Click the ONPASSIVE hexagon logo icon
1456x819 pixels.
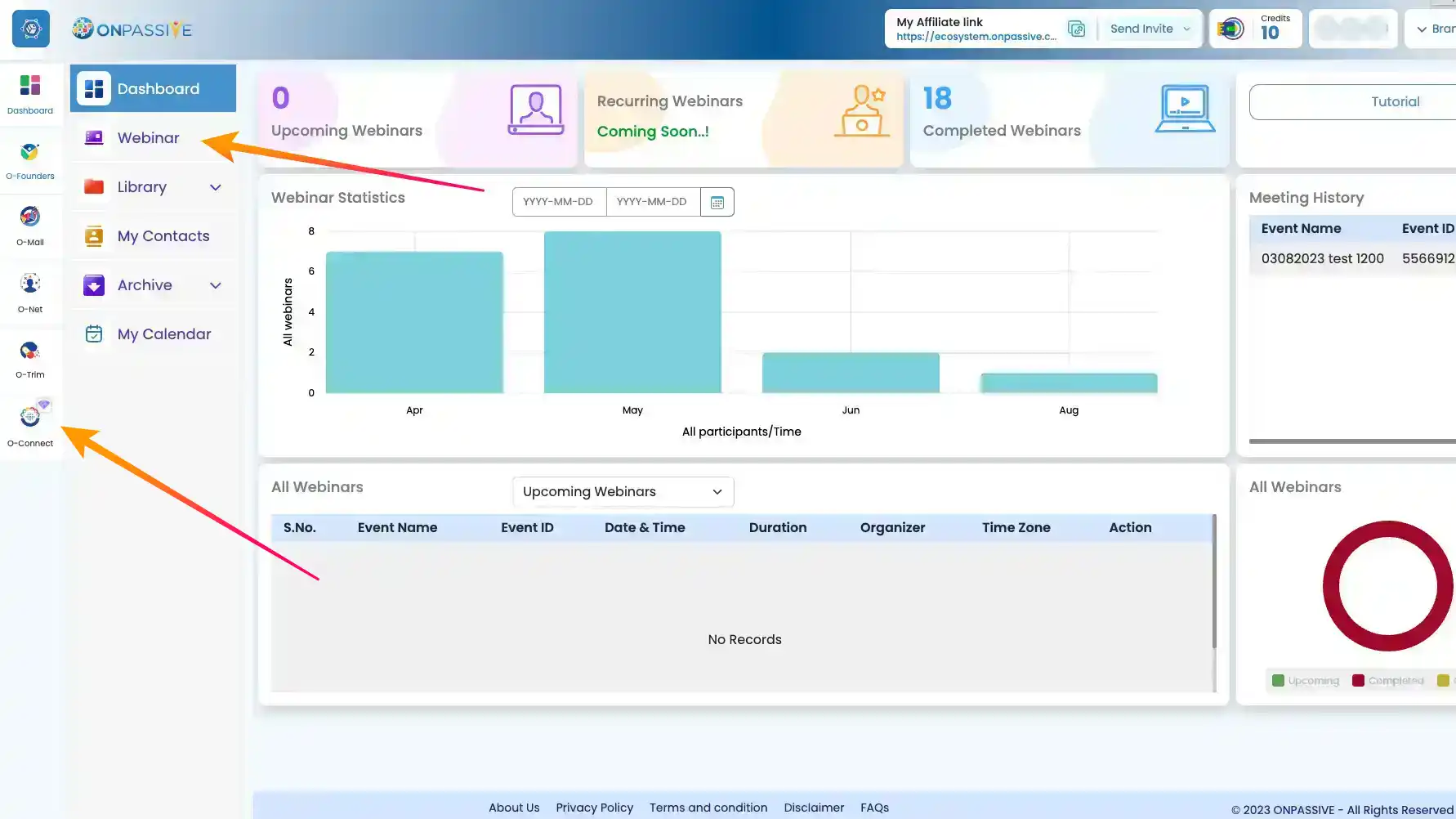pyautogui.click(x=31, y=29)
